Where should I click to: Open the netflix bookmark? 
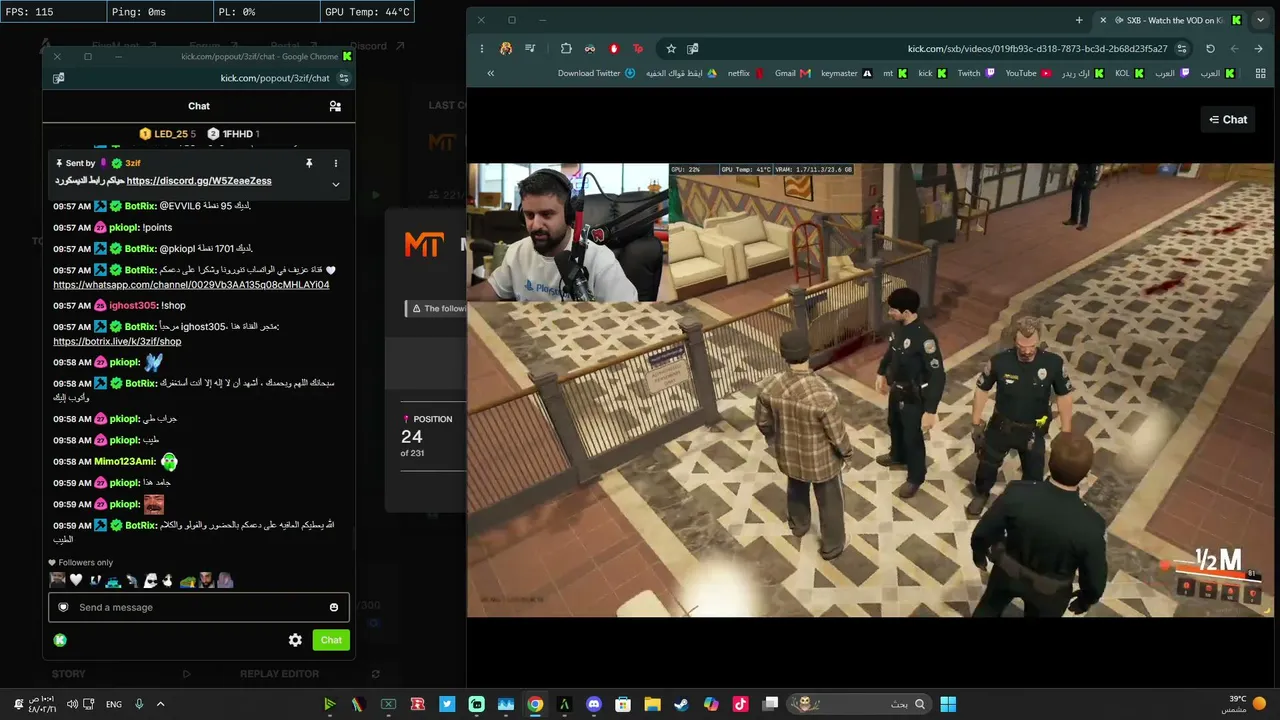pos(746,73)
